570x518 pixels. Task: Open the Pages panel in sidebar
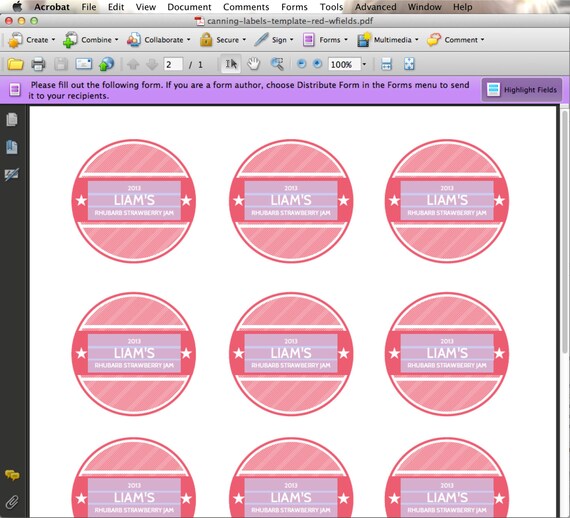12,120
